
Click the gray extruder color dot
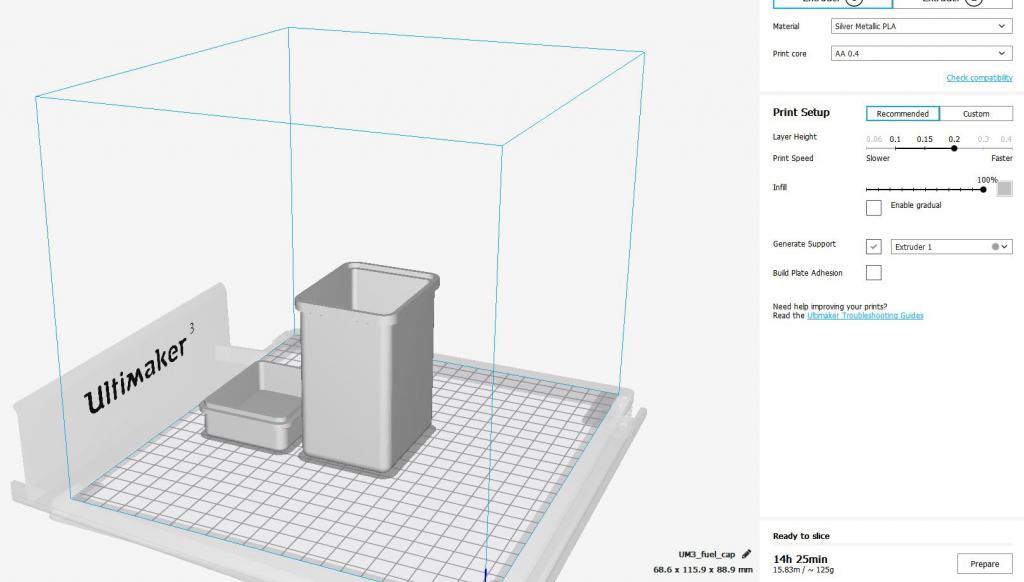[x=995, y=246]
